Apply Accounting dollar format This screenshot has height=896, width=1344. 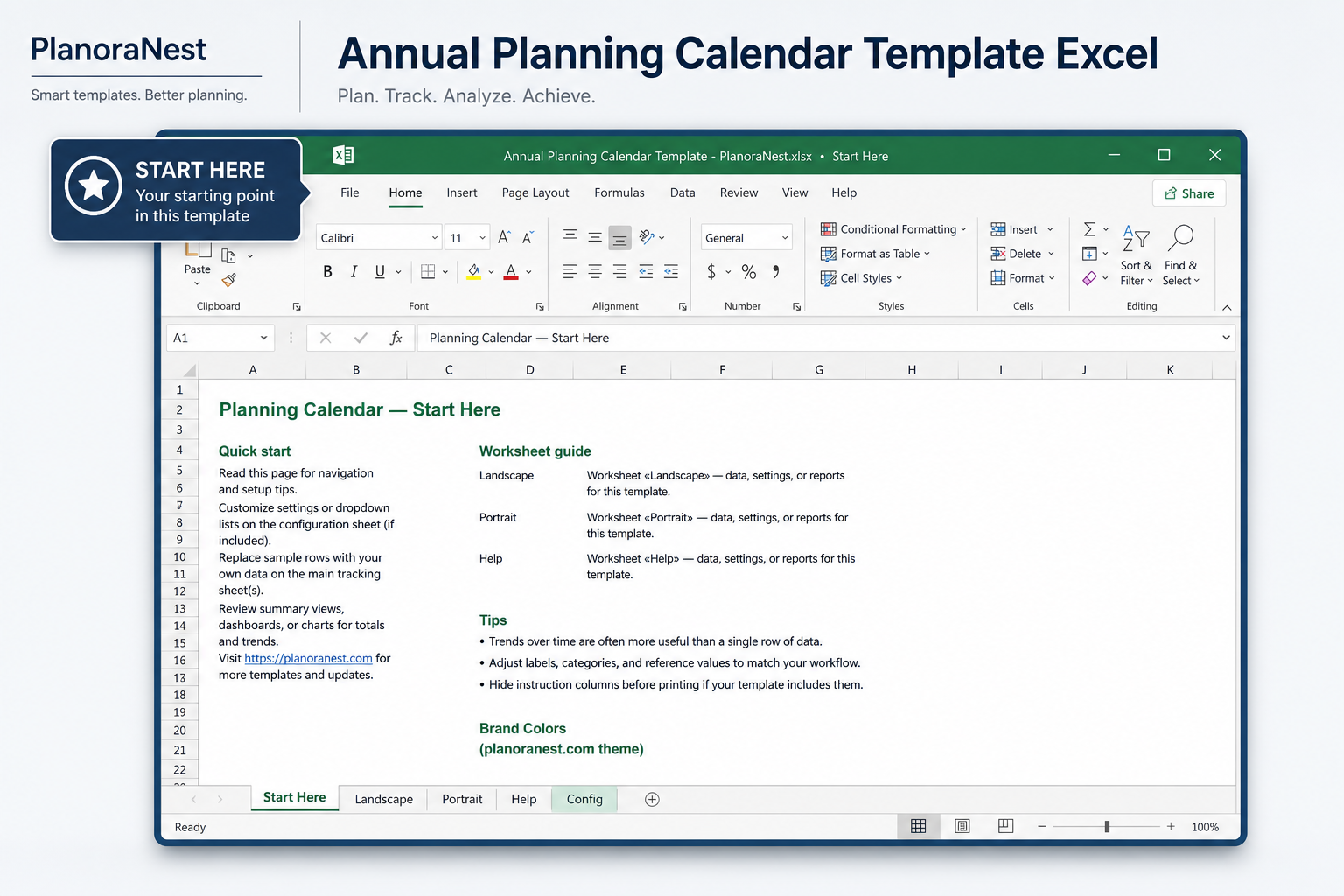(x=711, y=272)
